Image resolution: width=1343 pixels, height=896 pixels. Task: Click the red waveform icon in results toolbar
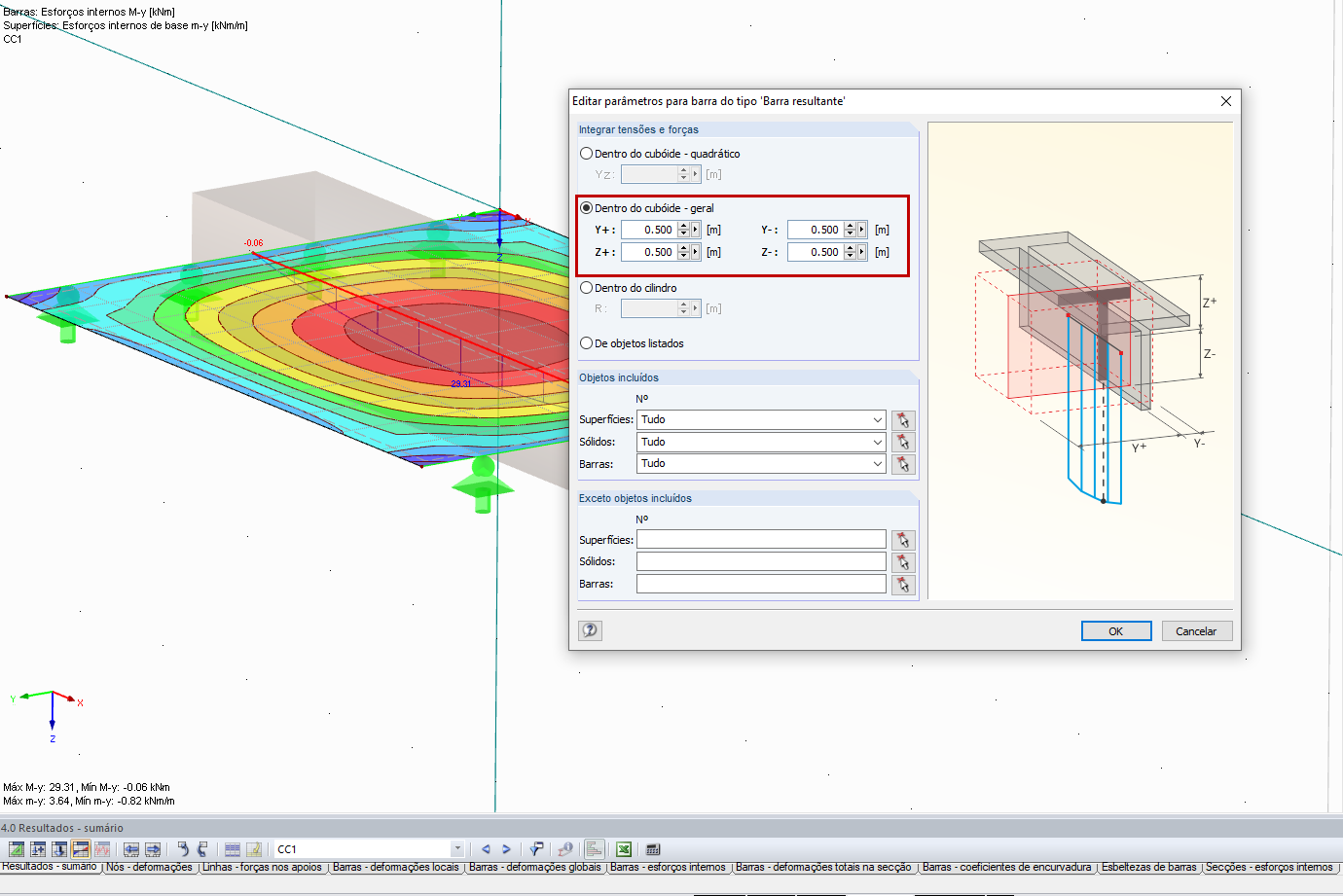102,849
